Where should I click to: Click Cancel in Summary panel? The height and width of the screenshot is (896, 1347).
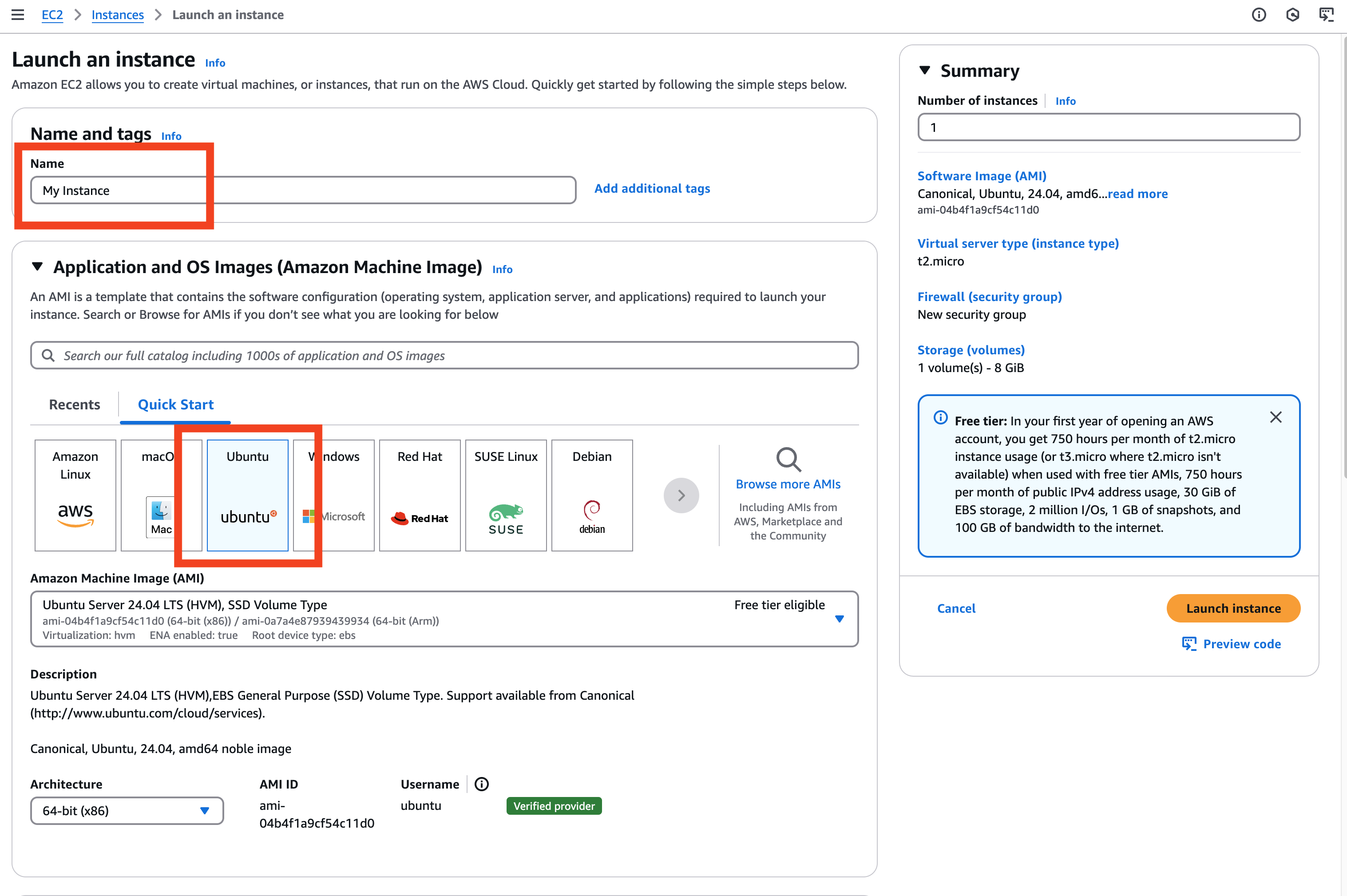pos(956,608)
